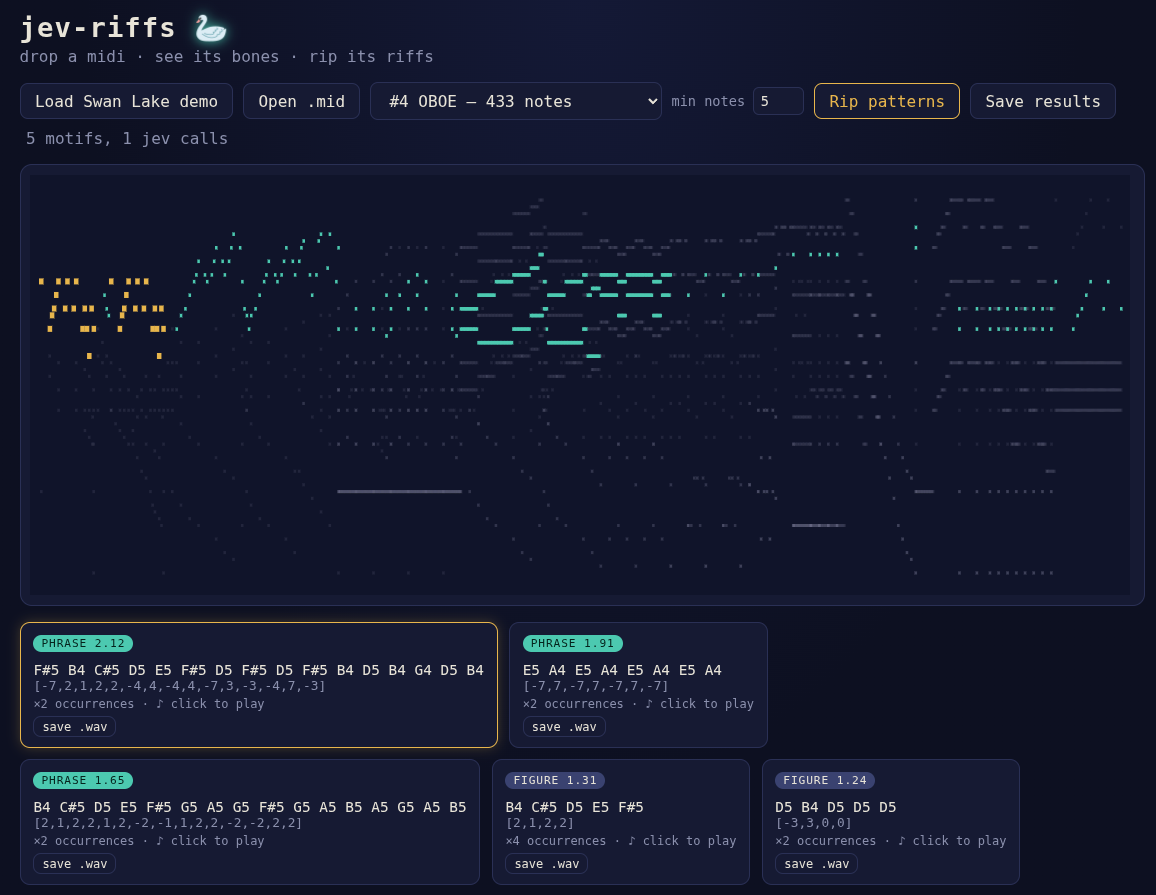The image size is (1156, 895).
Task: Select the PHRASE 1.65 badge
Action: coord(83,780)
